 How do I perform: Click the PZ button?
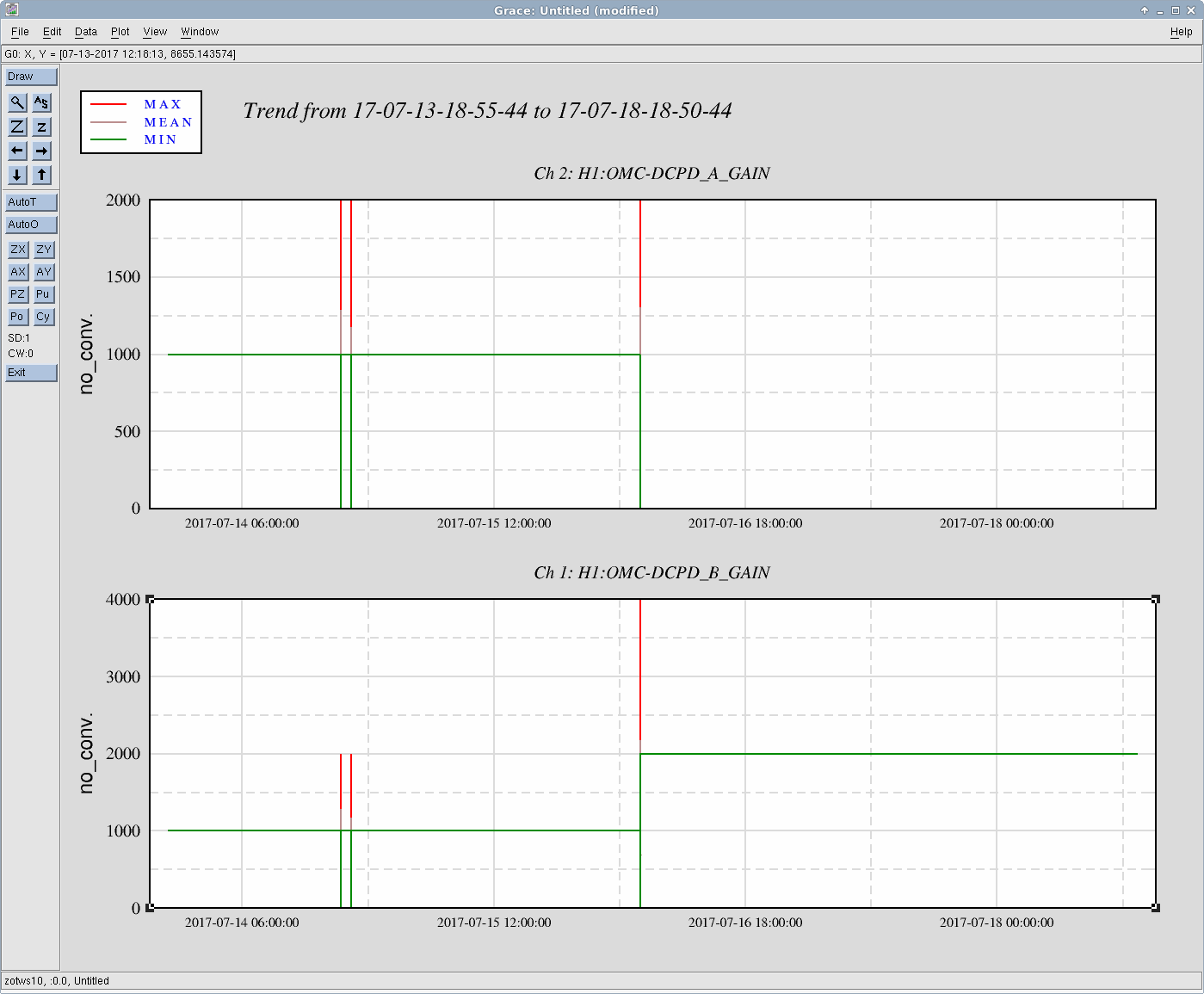click(18, 294)
